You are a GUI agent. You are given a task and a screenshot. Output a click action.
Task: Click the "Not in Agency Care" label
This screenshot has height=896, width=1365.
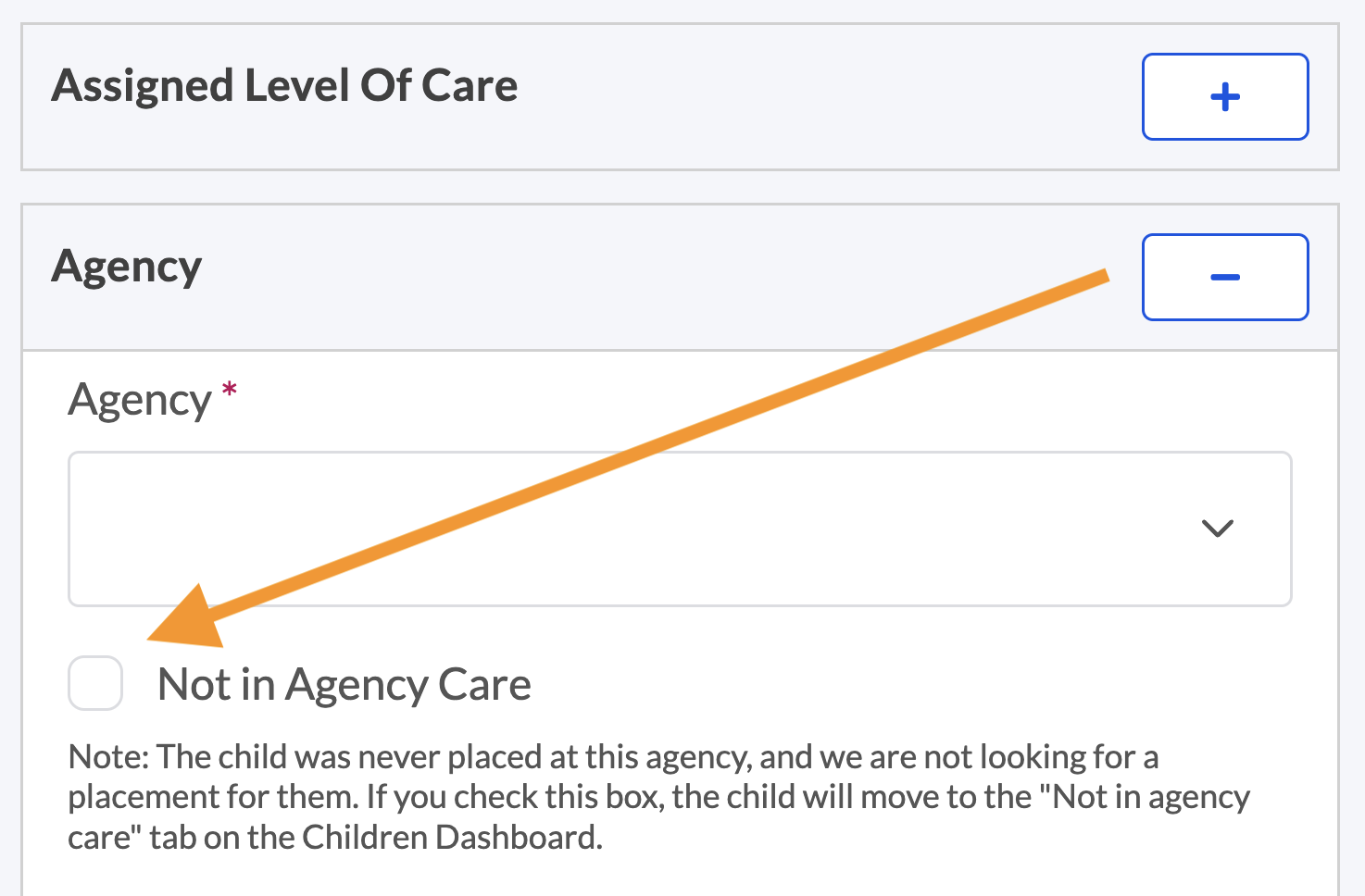click(344, 685)
